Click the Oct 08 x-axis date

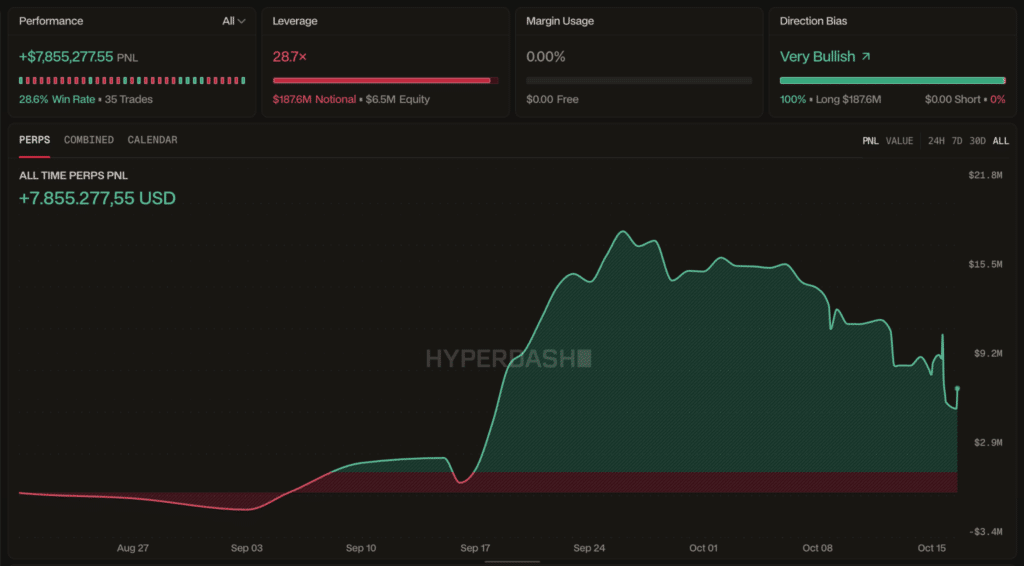[818, 548]
